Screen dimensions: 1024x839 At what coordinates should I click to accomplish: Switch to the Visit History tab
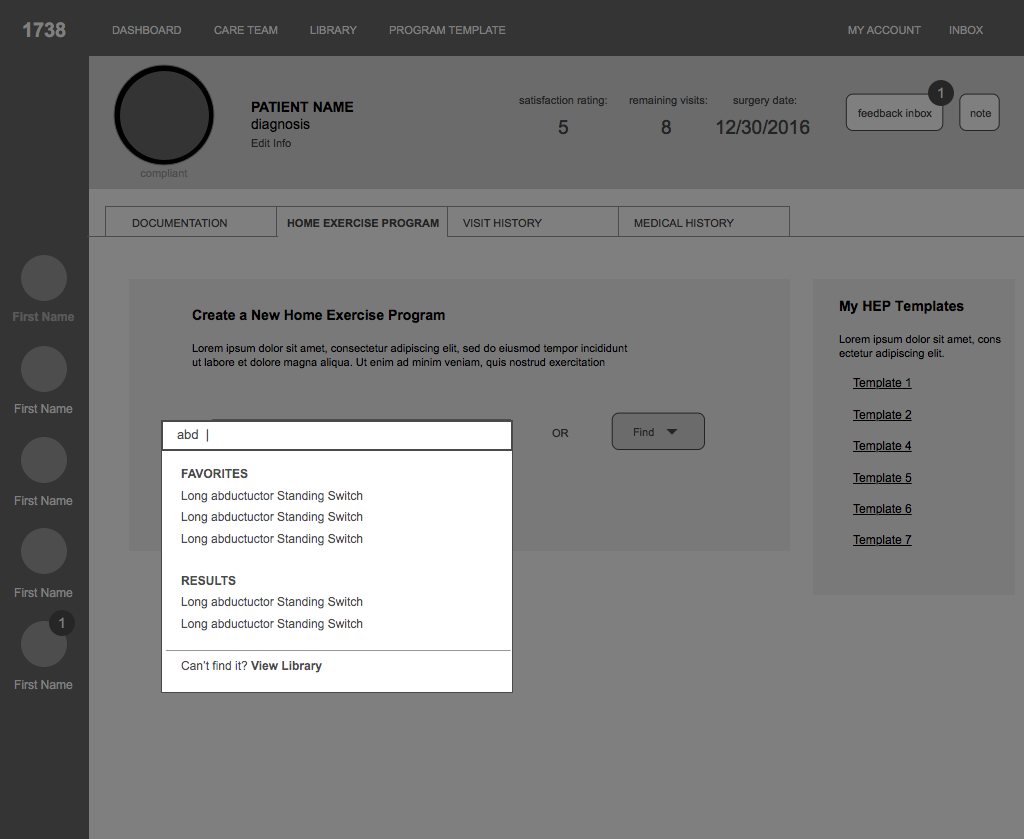point(533,223)
